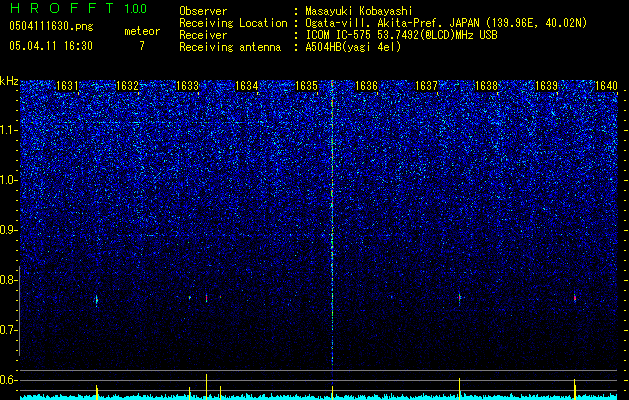Click the meteor echo between 1637 and 1638
Viewport: 629px width, 400px height.
tap(460, 298)
